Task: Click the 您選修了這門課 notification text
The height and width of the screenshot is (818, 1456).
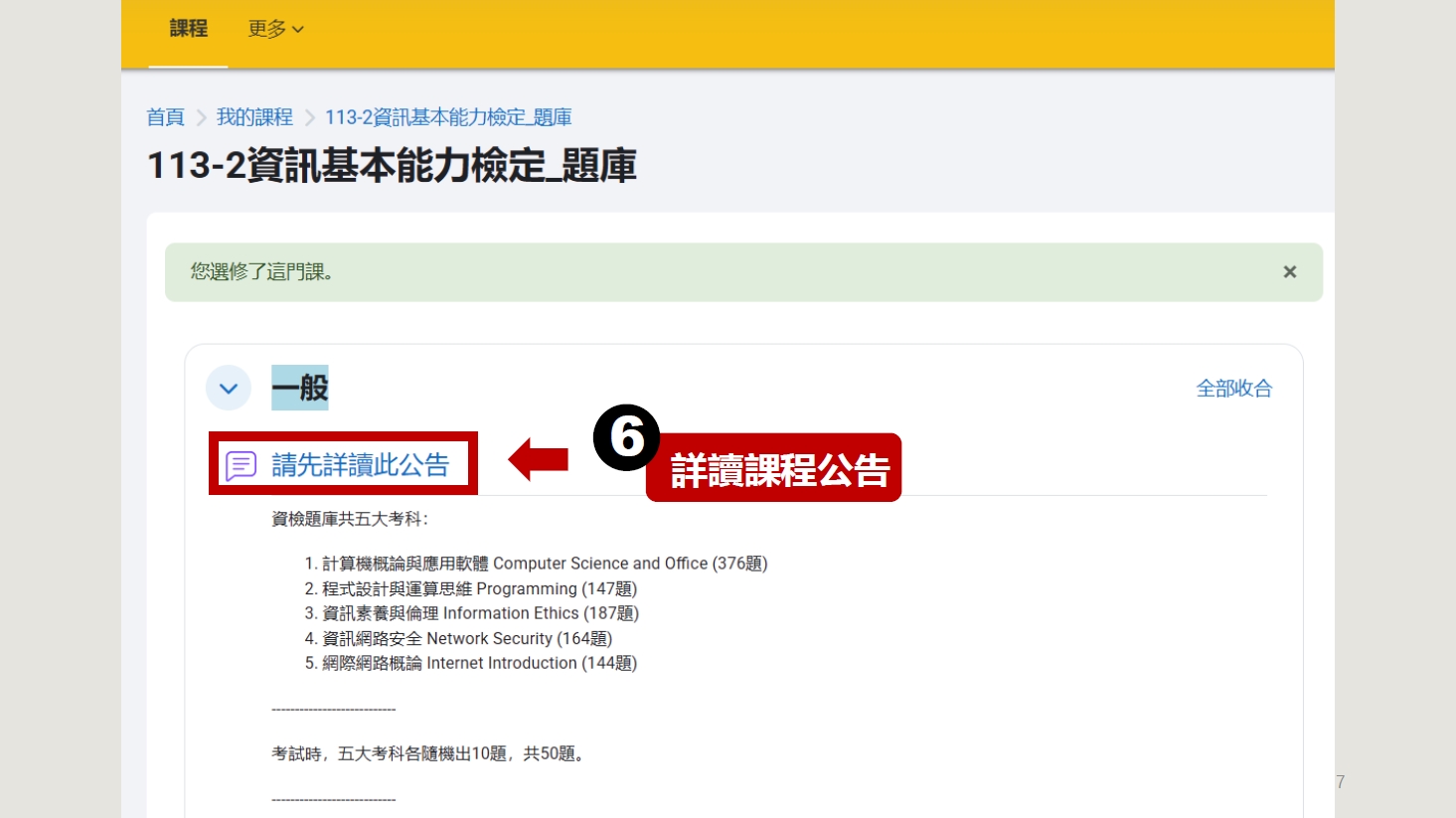Action: [261, 272]
